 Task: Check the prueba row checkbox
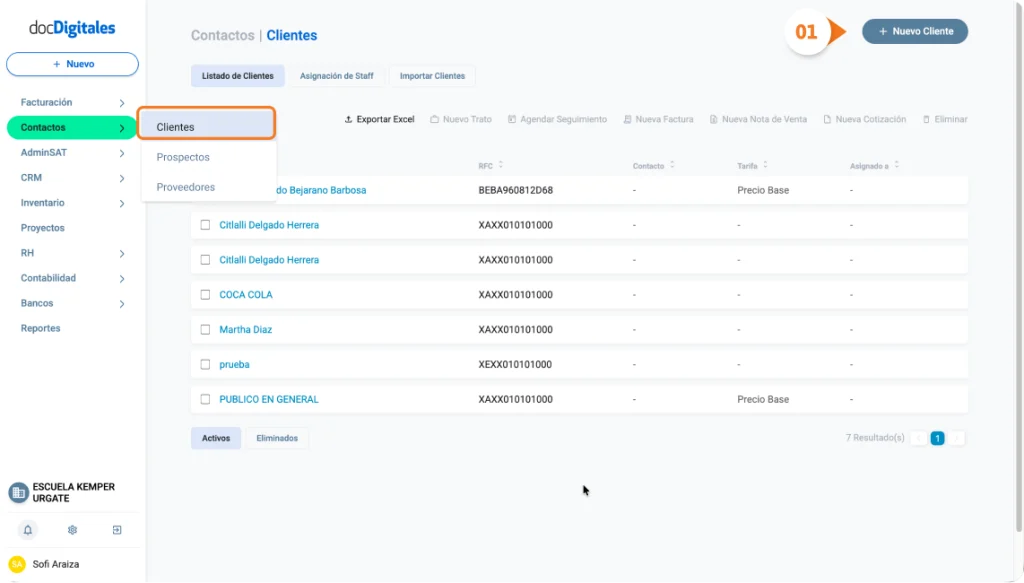click(205, 364)
